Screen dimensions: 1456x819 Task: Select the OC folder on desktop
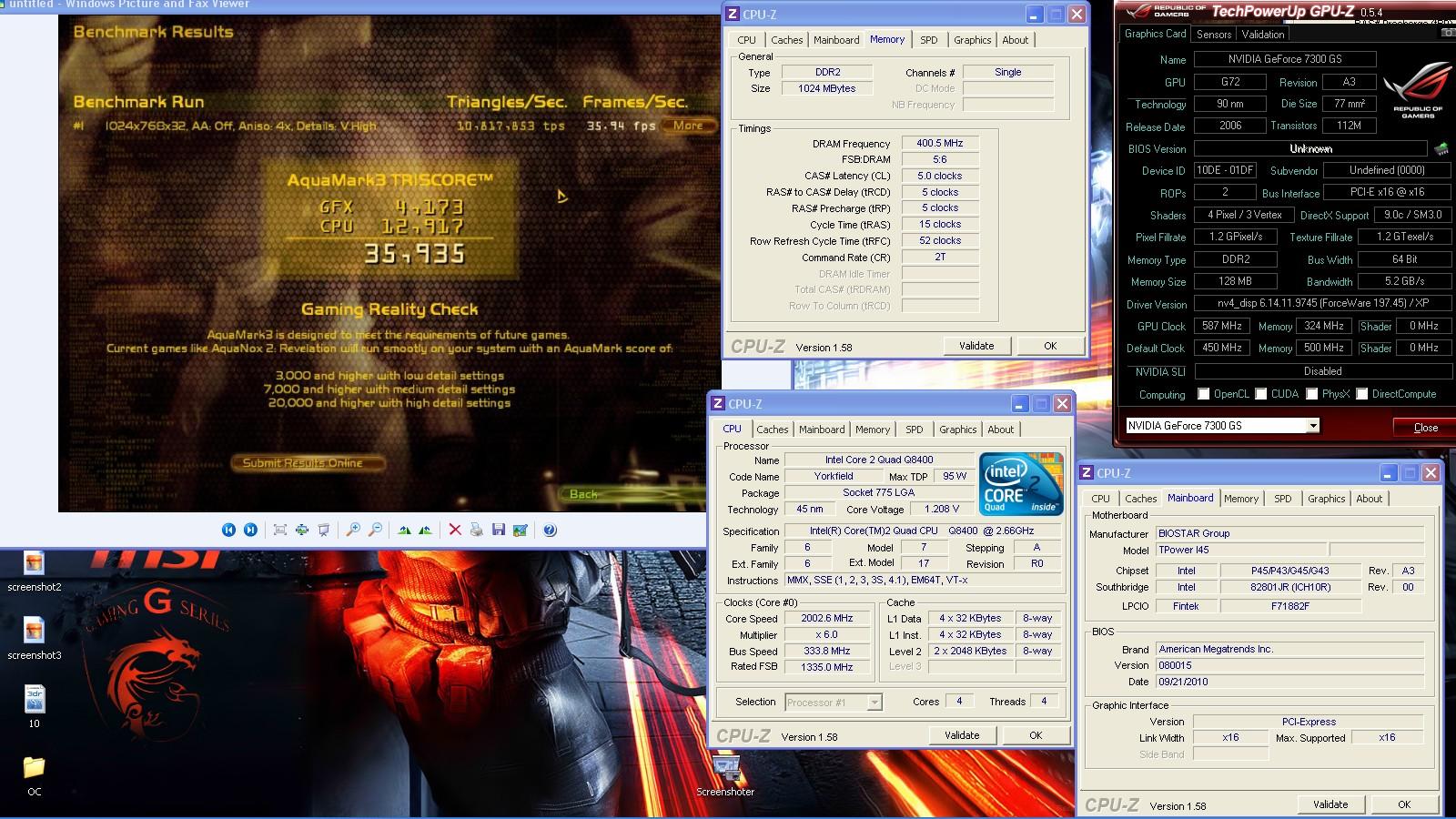click(35, 774)
